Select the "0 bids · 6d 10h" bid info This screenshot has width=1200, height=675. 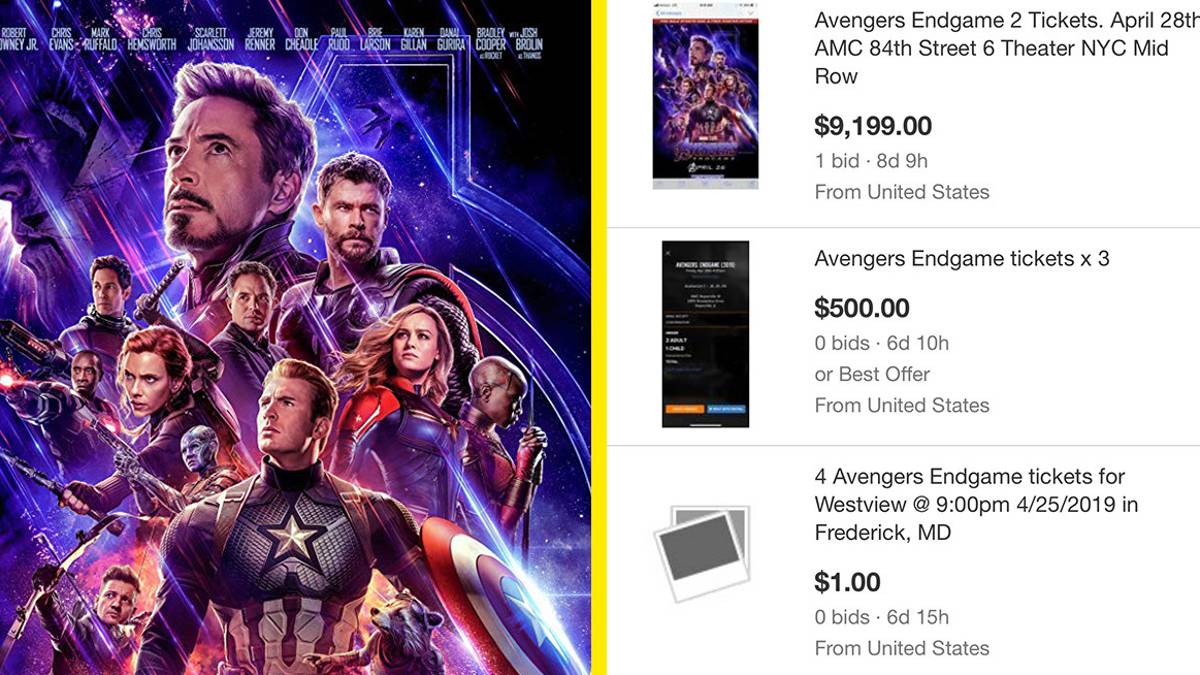coord(881,343)
